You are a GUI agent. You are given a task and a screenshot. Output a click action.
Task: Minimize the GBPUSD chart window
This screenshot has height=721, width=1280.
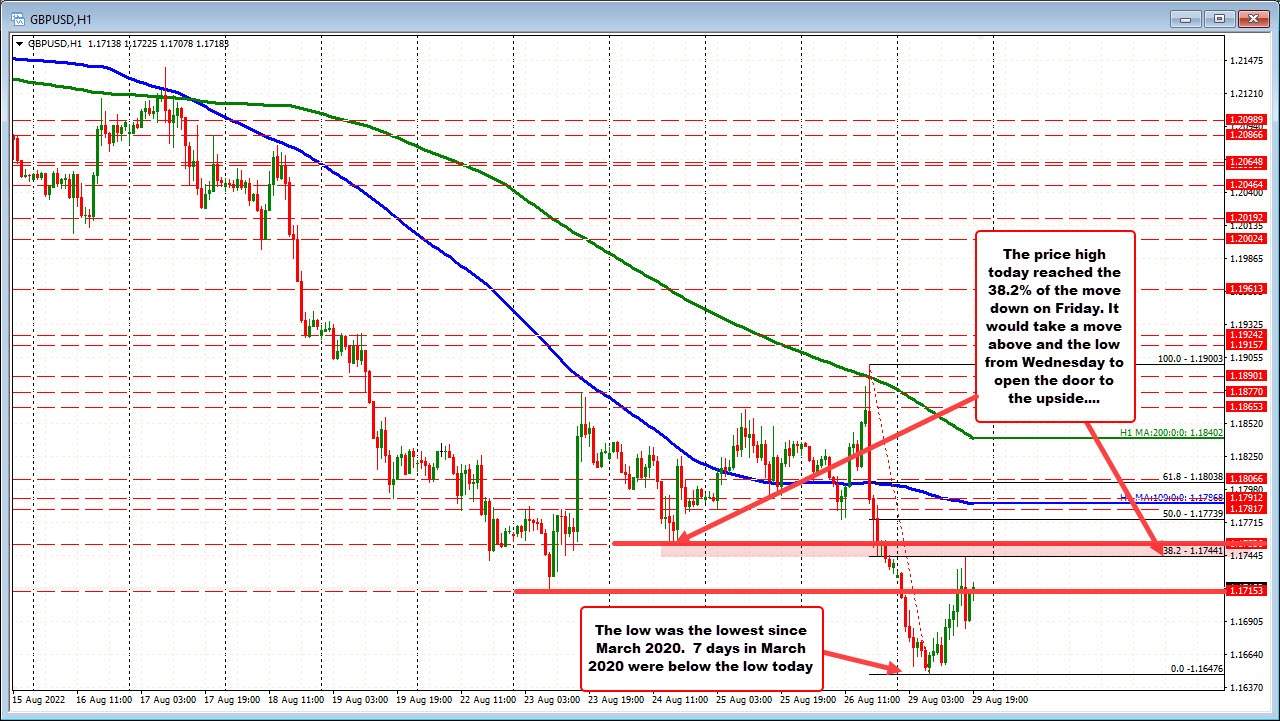coord(1183,18)
